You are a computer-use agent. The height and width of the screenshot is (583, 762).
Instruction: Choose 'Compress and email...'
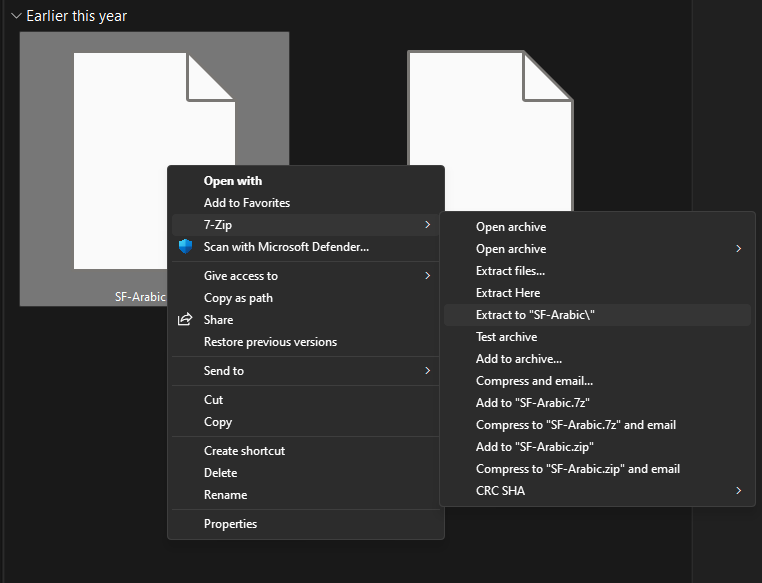coord(597,381)
